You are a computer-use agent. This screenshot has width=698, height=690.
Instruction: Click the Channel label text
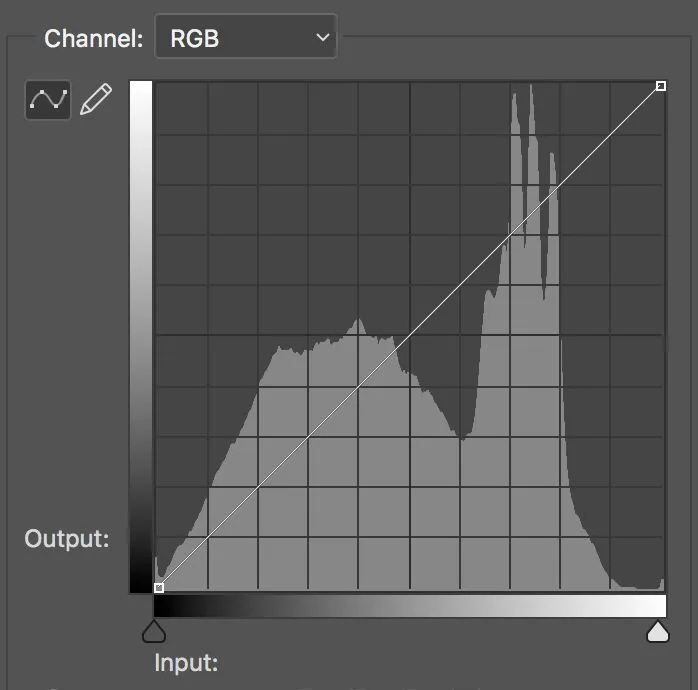(x=94, y=40)
